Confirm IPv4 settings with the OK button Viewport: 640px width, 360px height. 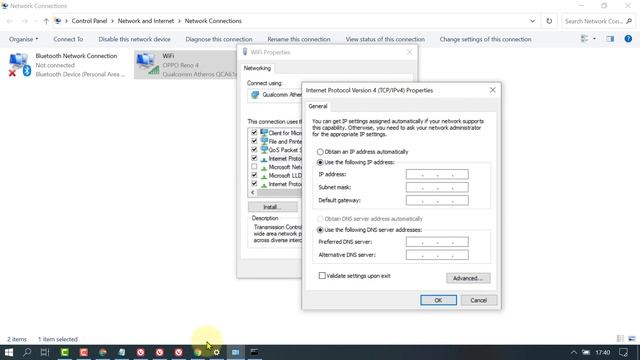tap(438, 300)
